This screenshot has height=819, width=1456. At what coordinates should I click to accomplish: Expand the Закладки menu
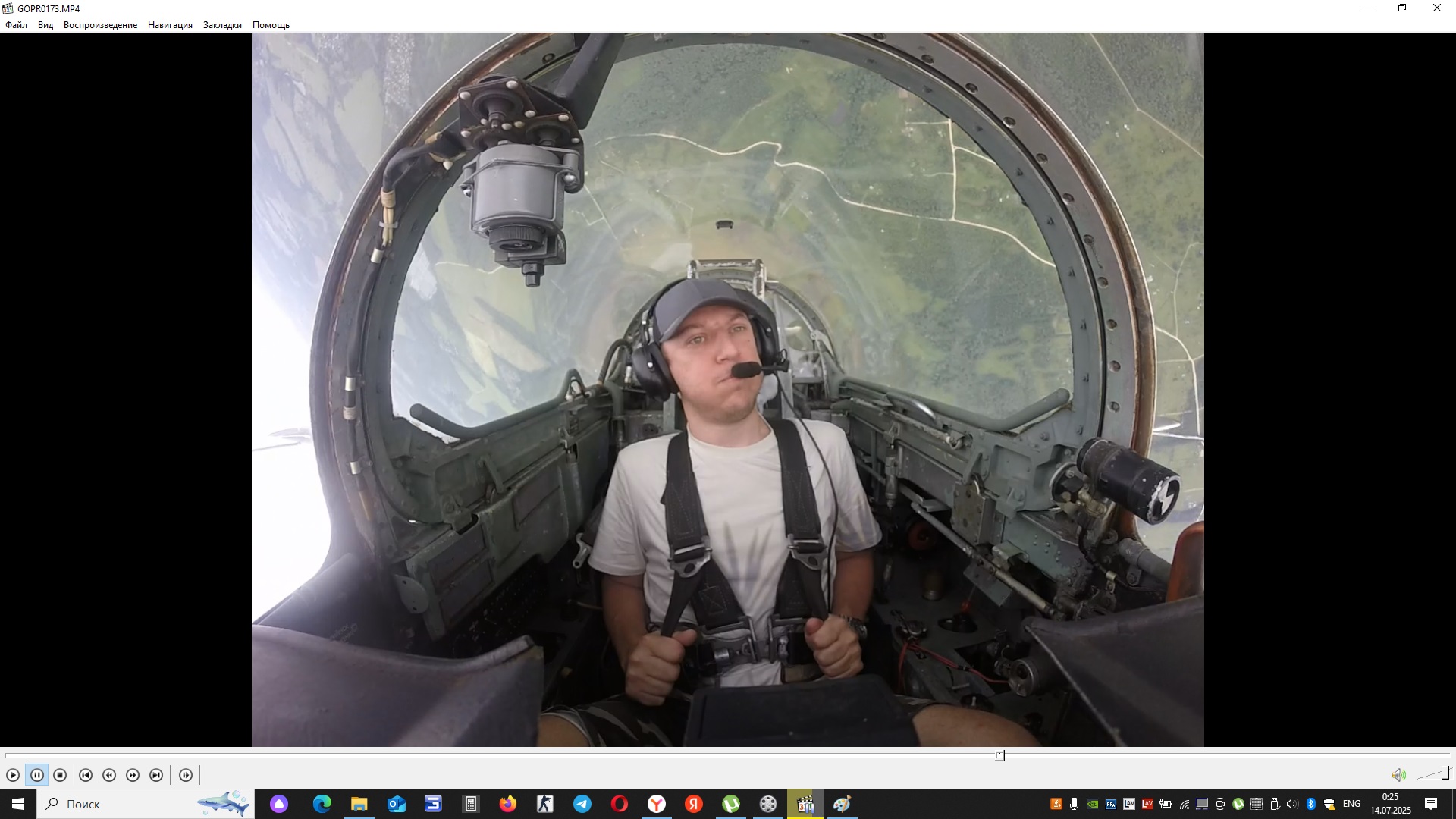tap(222, 25)
